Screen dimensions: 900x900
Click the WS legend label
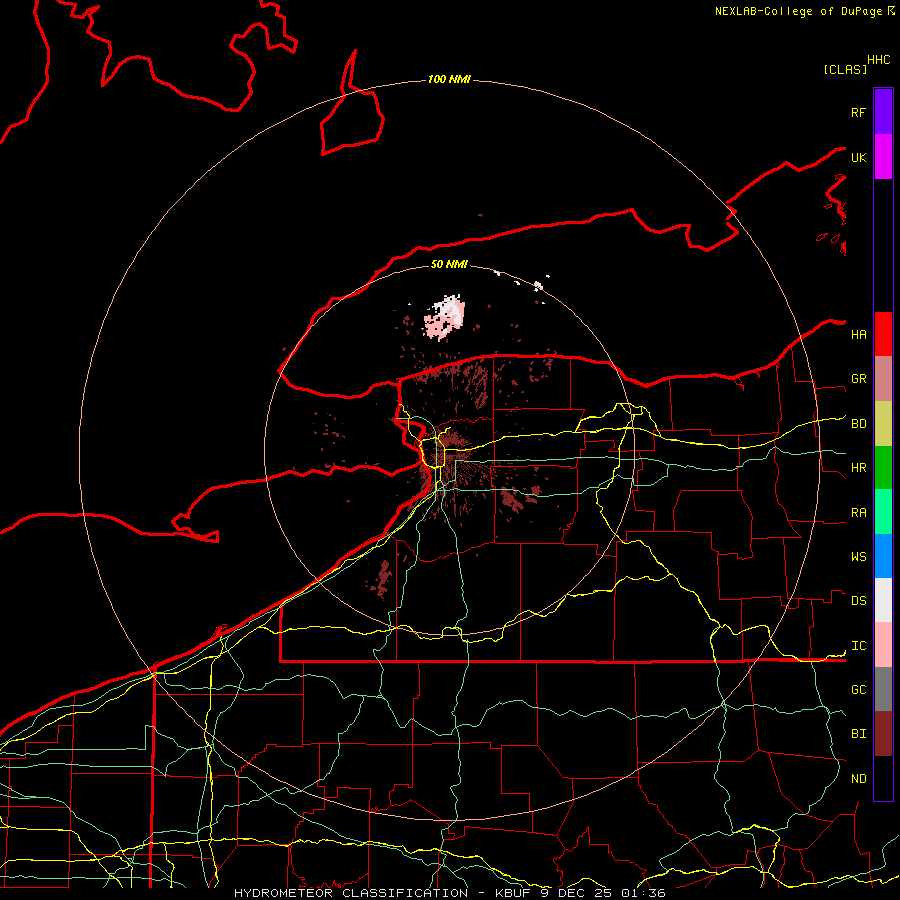coord(858,557)
